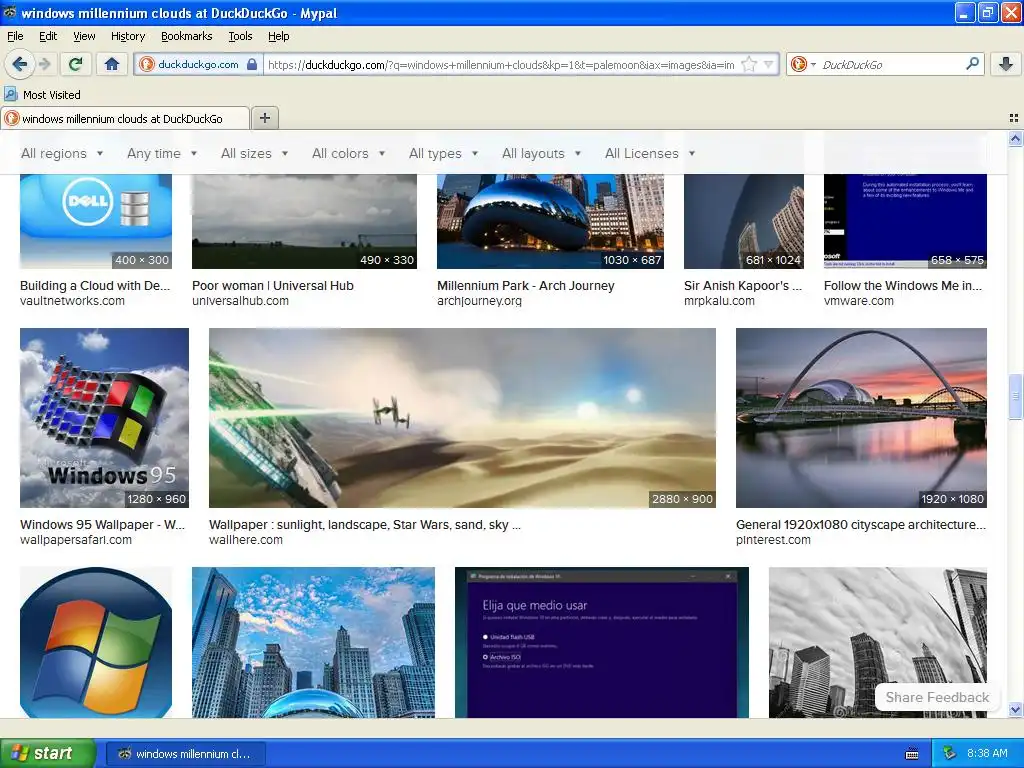1024x768 pixels.
Task: Click the scrollbar up arrow
Action: point(1015,138)
